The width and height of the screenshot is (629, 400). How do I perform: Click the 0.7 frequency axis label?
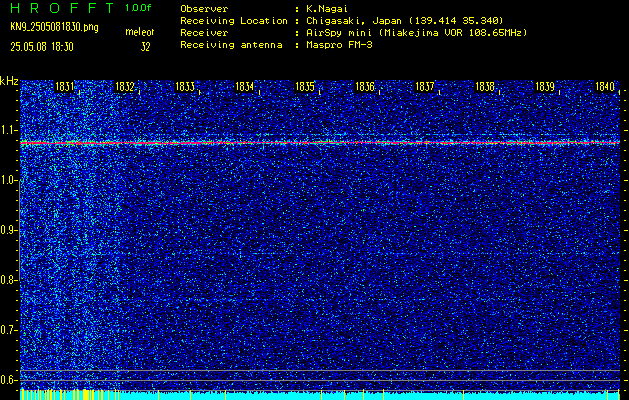click(x=8, y=330)
